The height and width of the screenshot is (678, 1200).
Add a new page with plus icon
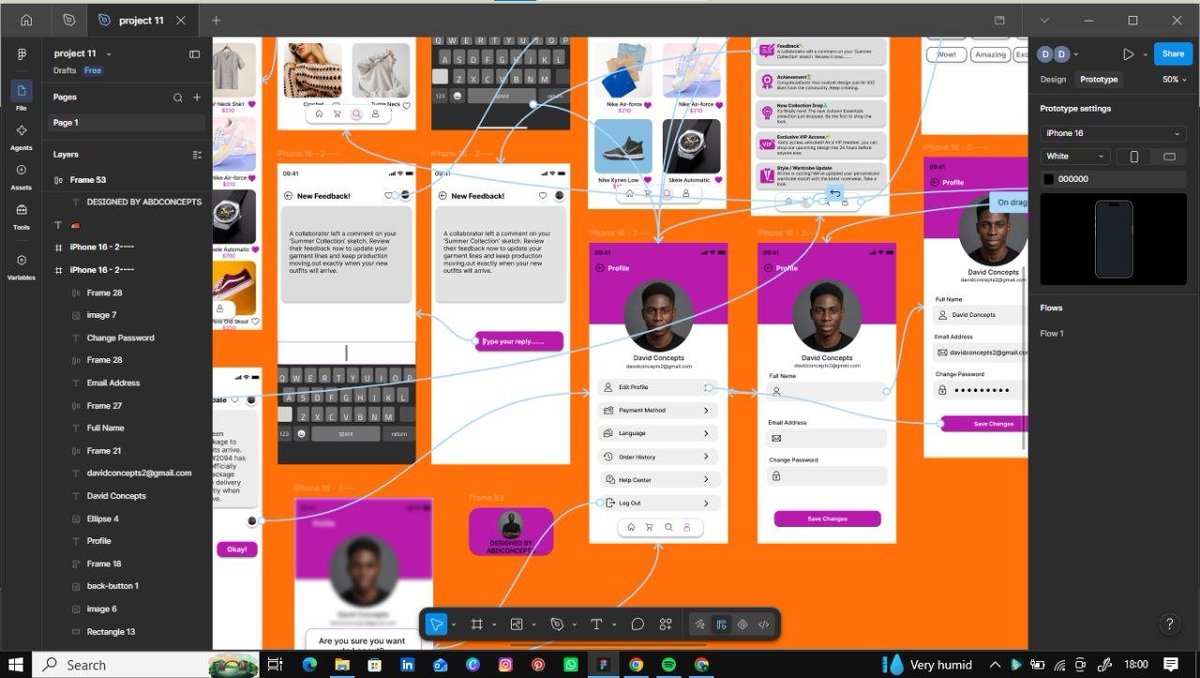197,97
